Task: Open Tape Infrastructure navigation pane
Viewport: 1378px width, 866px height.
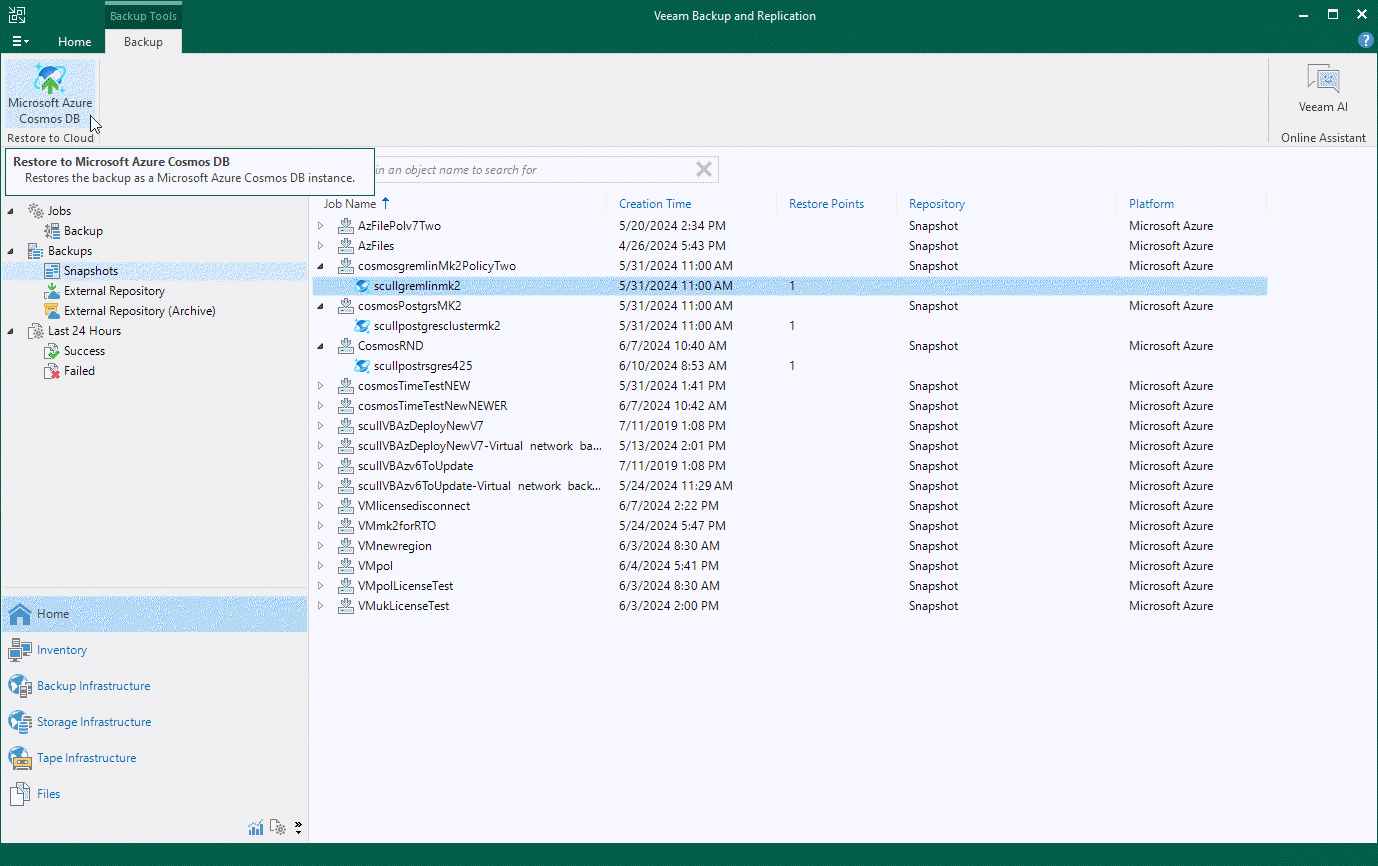Action: click(x=154, y=758)
